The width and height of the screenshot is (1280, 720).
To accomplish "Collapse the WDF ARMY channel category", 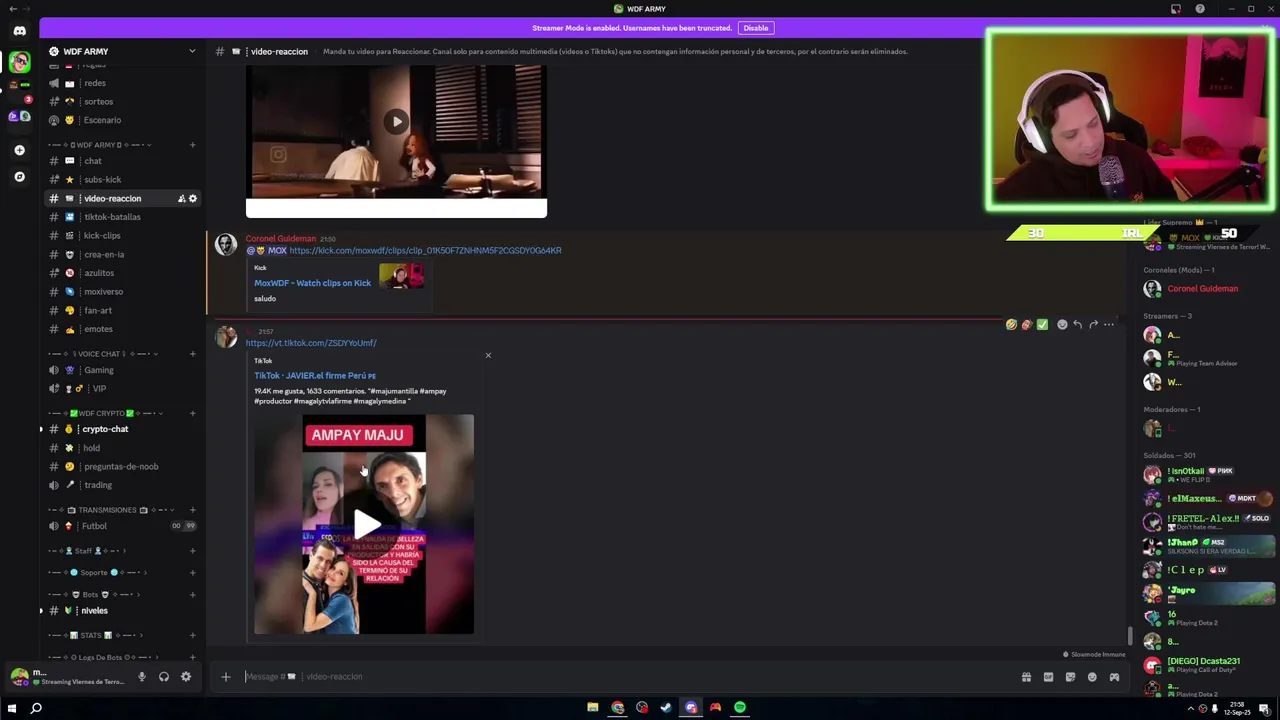I will (100, 145).
